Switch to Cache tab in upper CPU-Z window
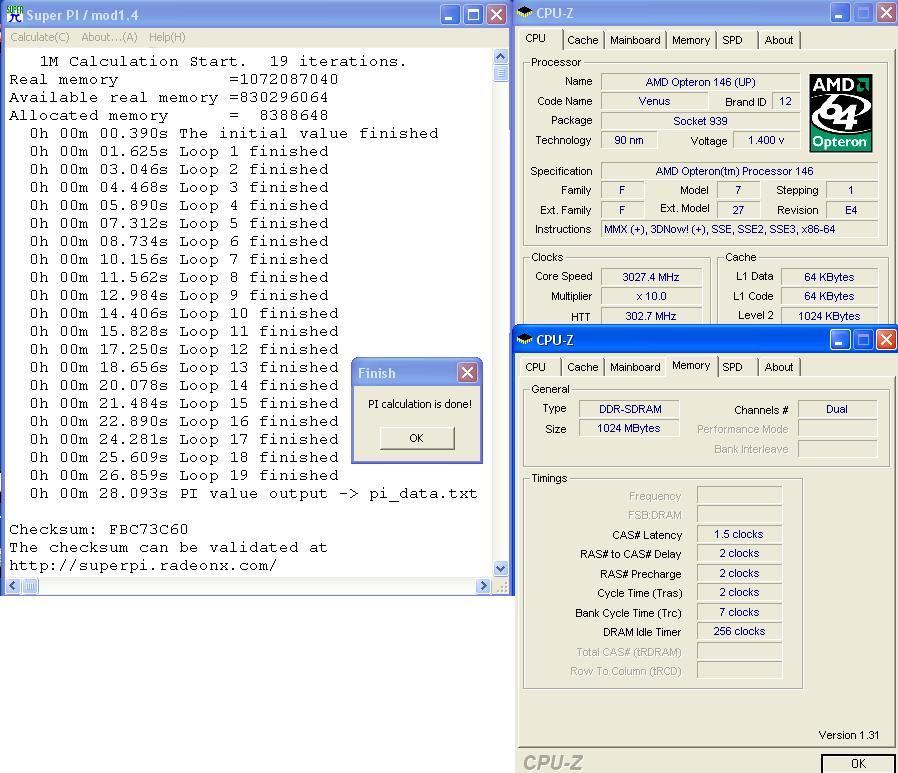Image resolution: width=898 pixels, height=773 pixels. pyautogui.click(x=582, y=40)
